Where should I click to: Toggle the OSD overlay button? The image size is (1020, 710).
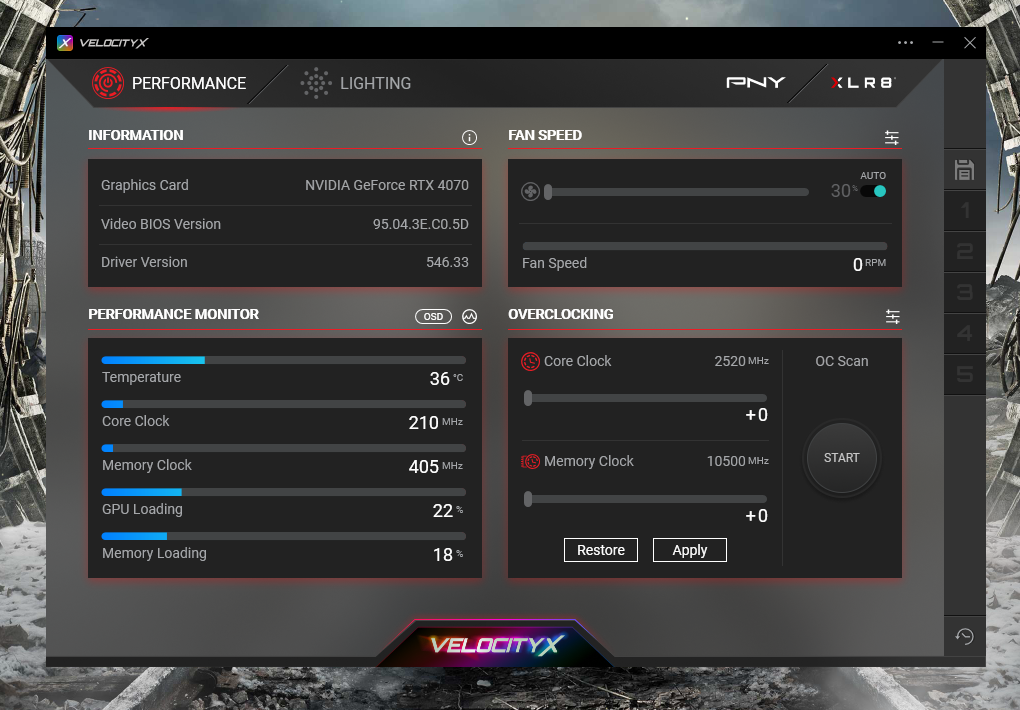433,316
